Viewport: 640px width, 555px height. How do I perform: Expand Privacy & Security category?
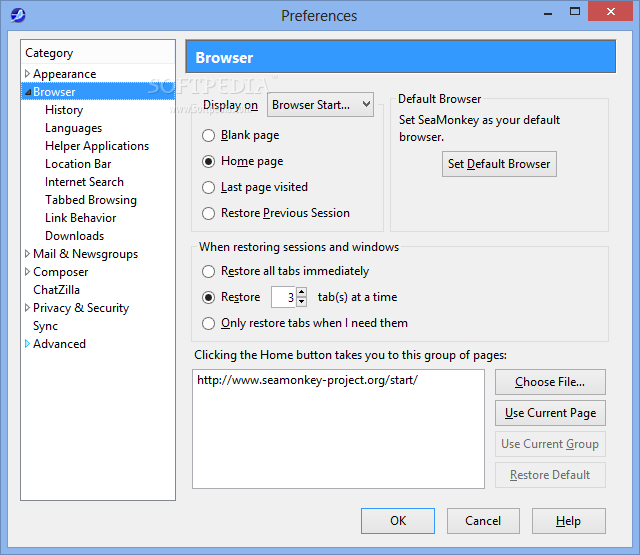[27, 308]
